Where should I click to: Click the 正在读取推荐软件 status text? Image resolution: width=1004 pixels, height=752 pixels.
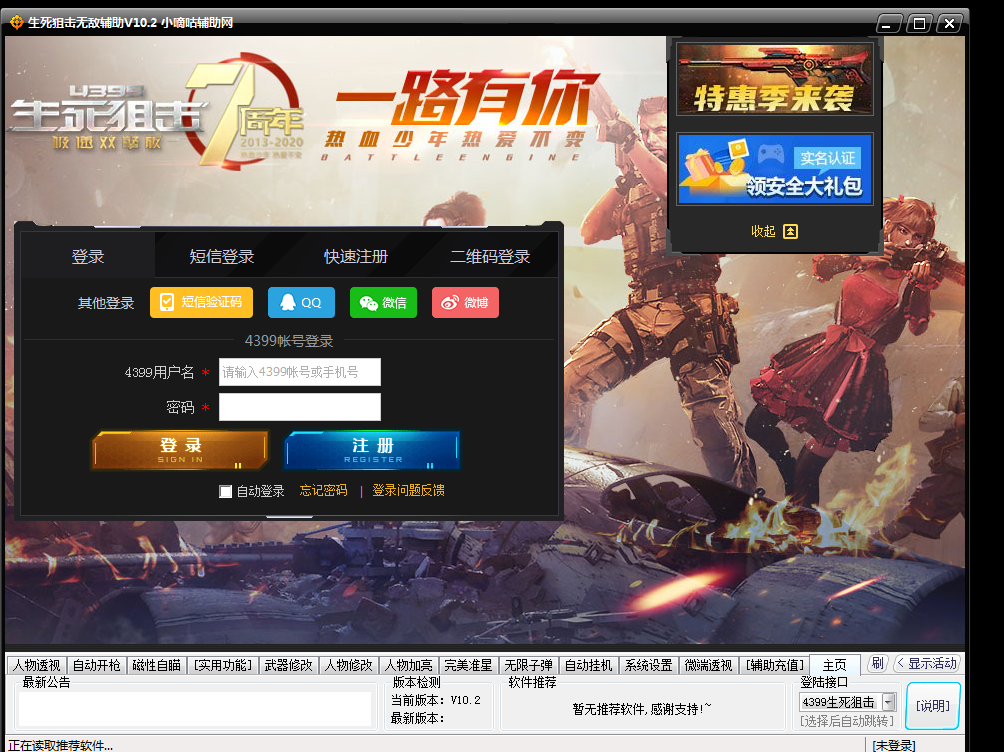pyautogui.click(x=60, y=746)
